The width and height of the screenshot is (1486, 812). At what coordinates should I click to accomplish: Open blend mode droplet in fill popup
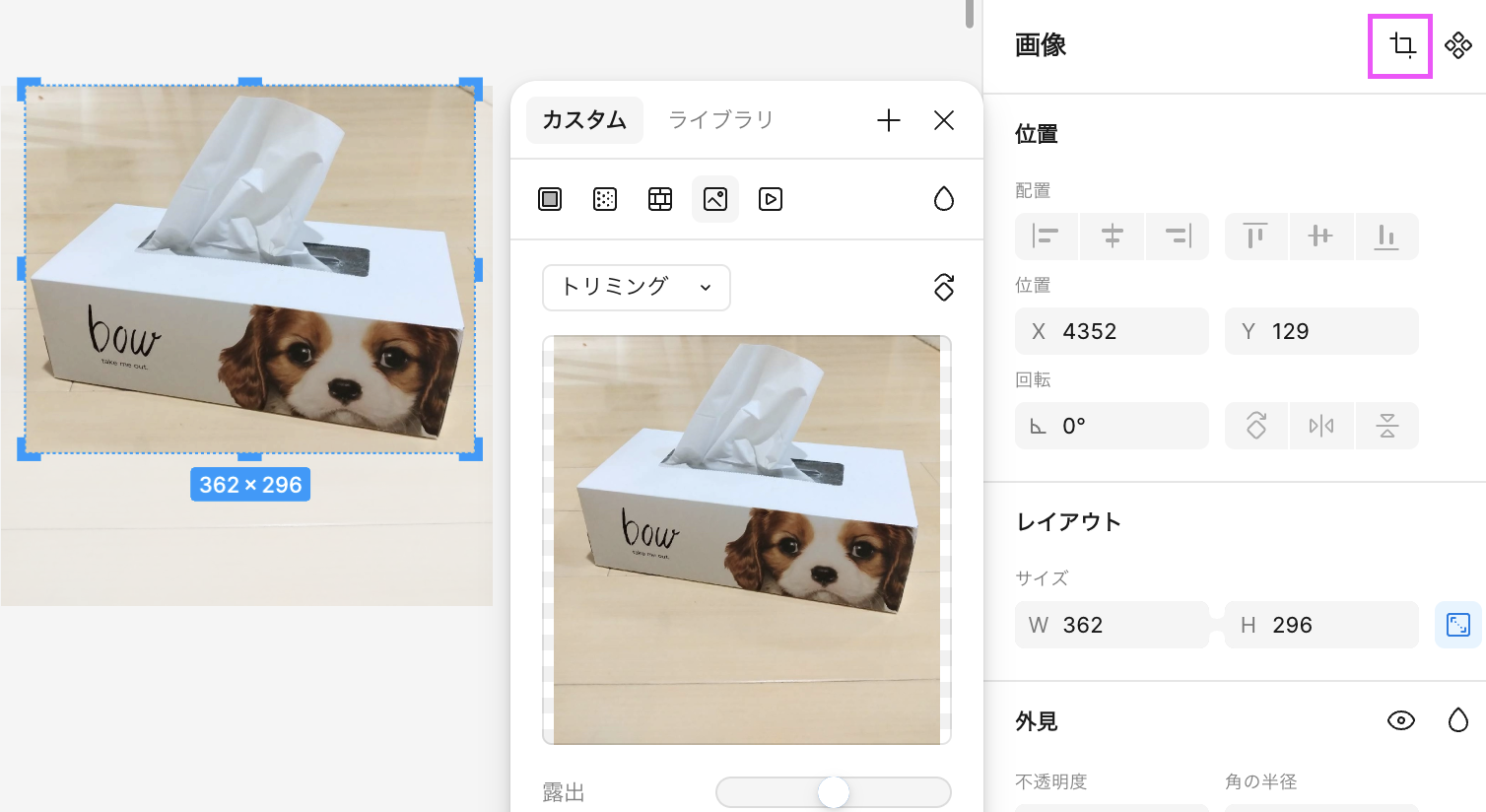tap(943, 199)
